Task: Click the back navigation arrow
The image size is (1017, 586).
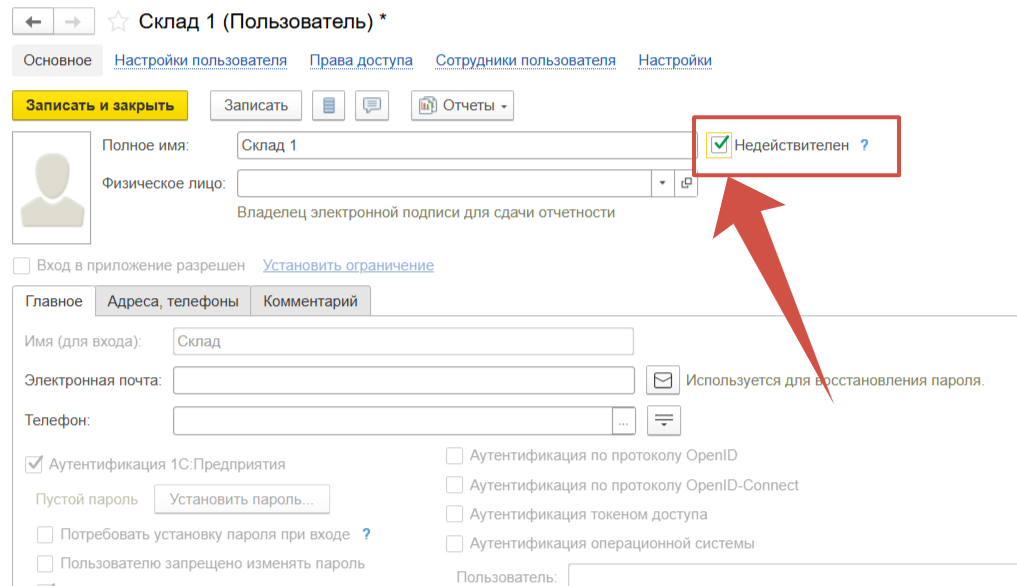Action: click(33, 21)
